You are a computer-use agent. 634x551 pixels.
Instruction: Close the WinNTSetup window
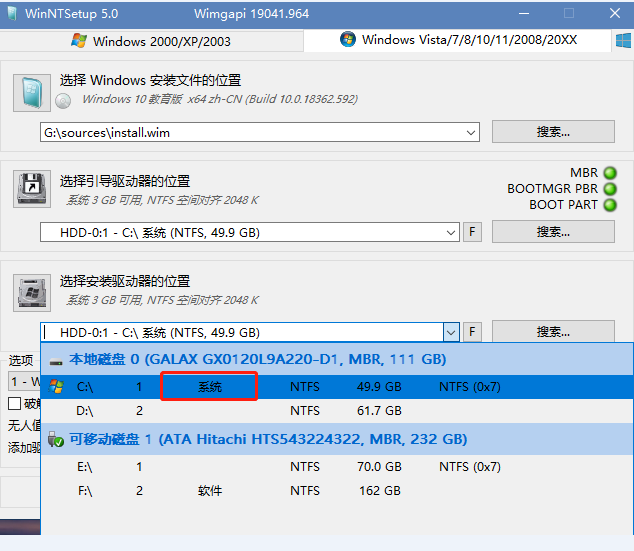coord(615,14)
